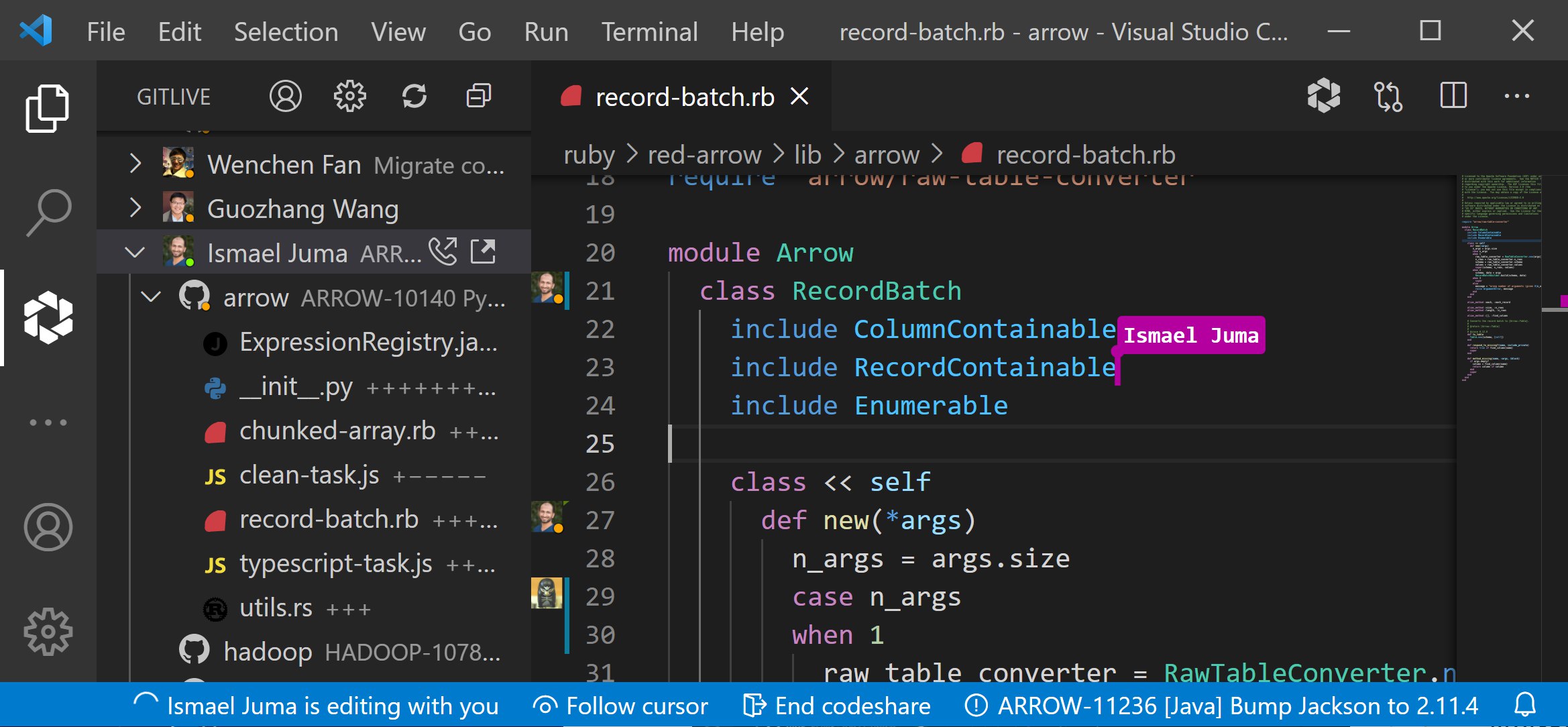
Task: Open the Run menu
Action: [547, 32]
